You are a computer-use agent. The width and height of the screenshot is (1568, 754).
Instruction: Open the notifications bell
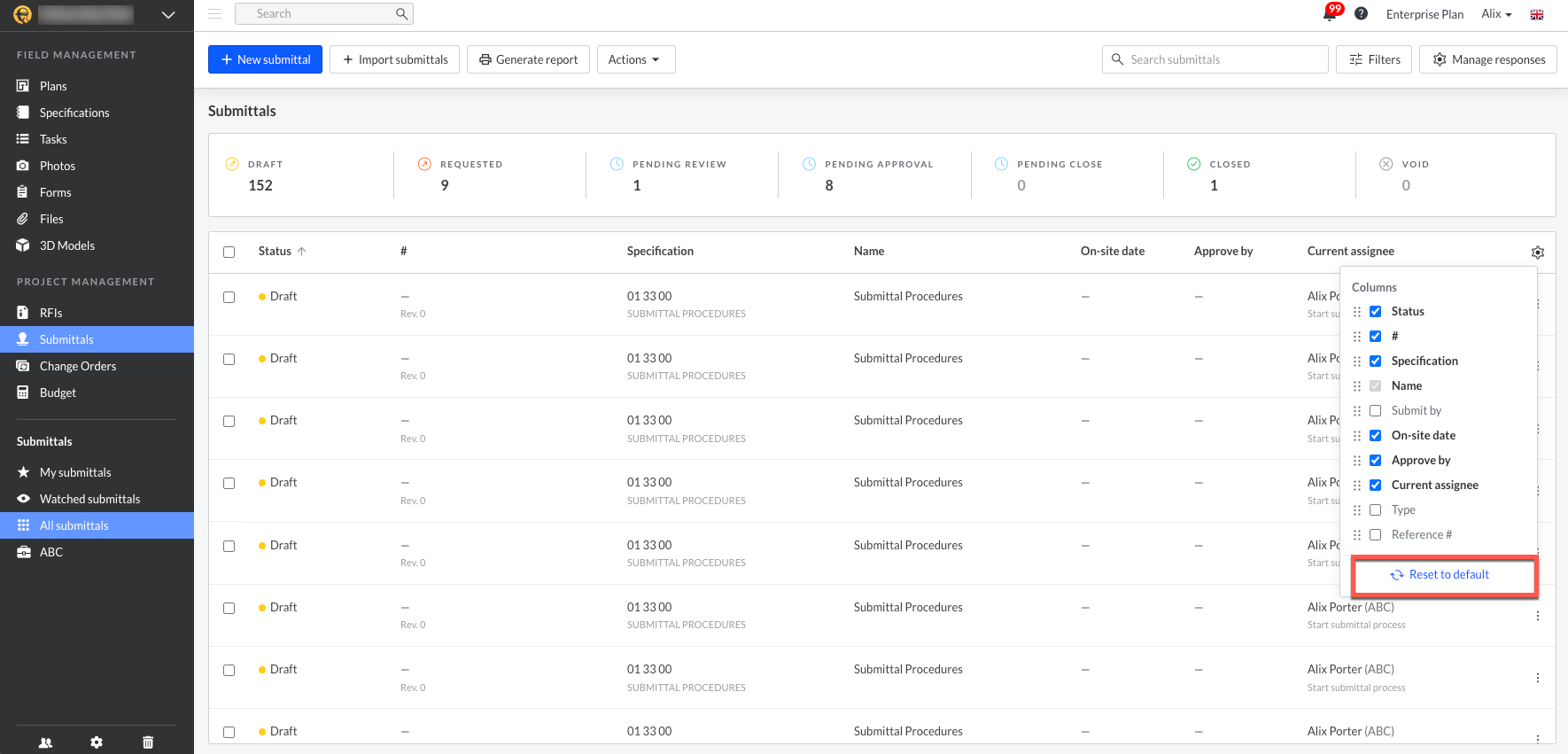point(1330,14)
